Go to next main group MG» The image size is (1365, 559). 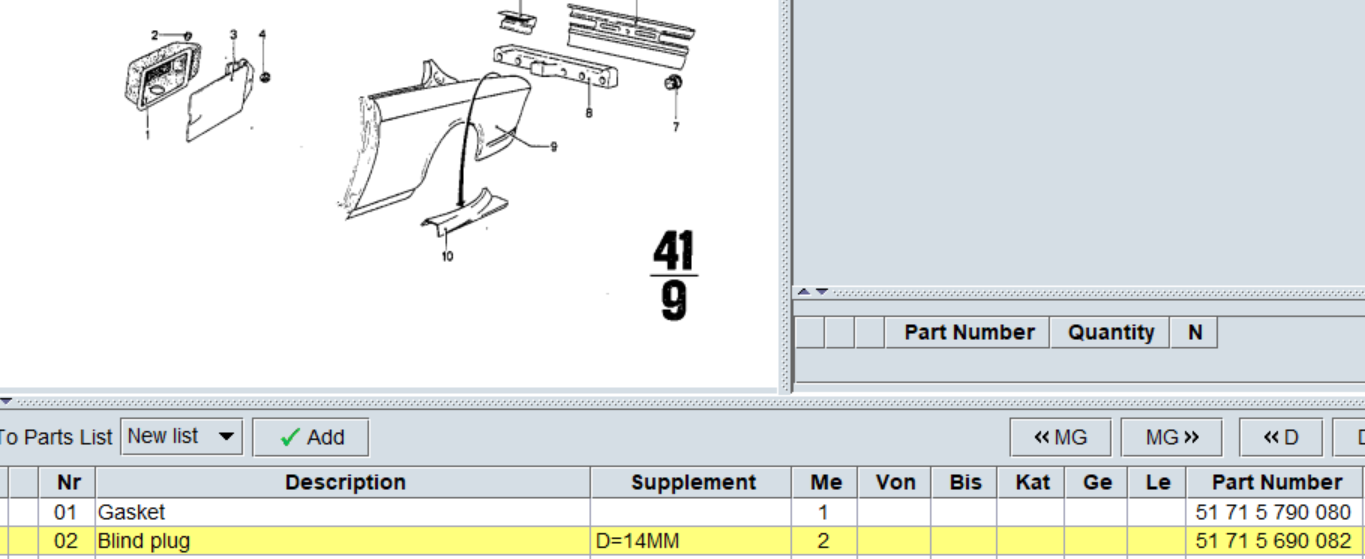point(1172,437)
